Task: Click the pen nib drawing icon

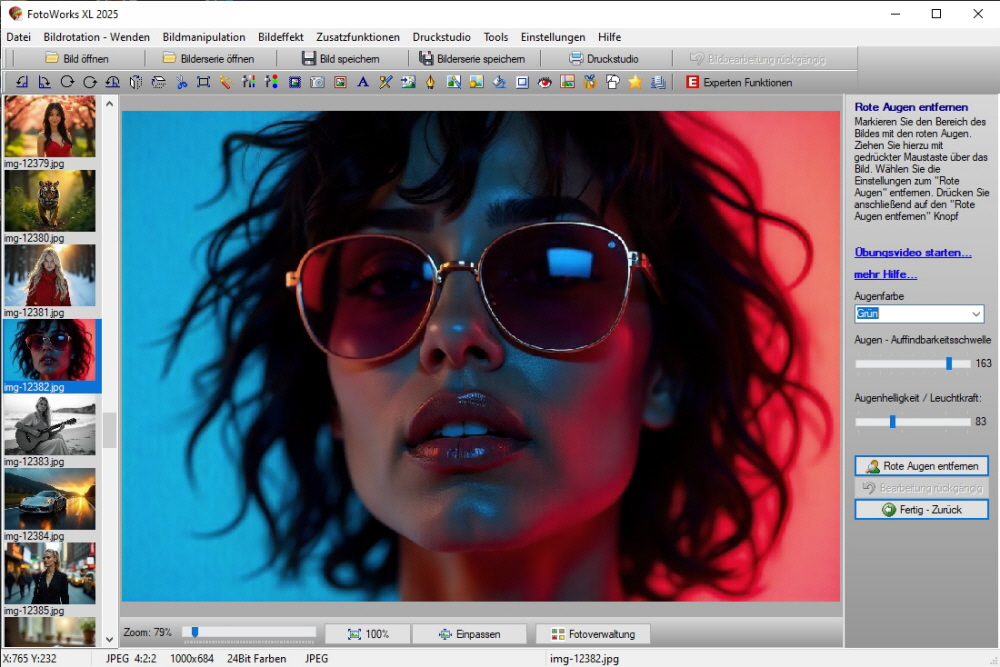Action: point(431,82)
